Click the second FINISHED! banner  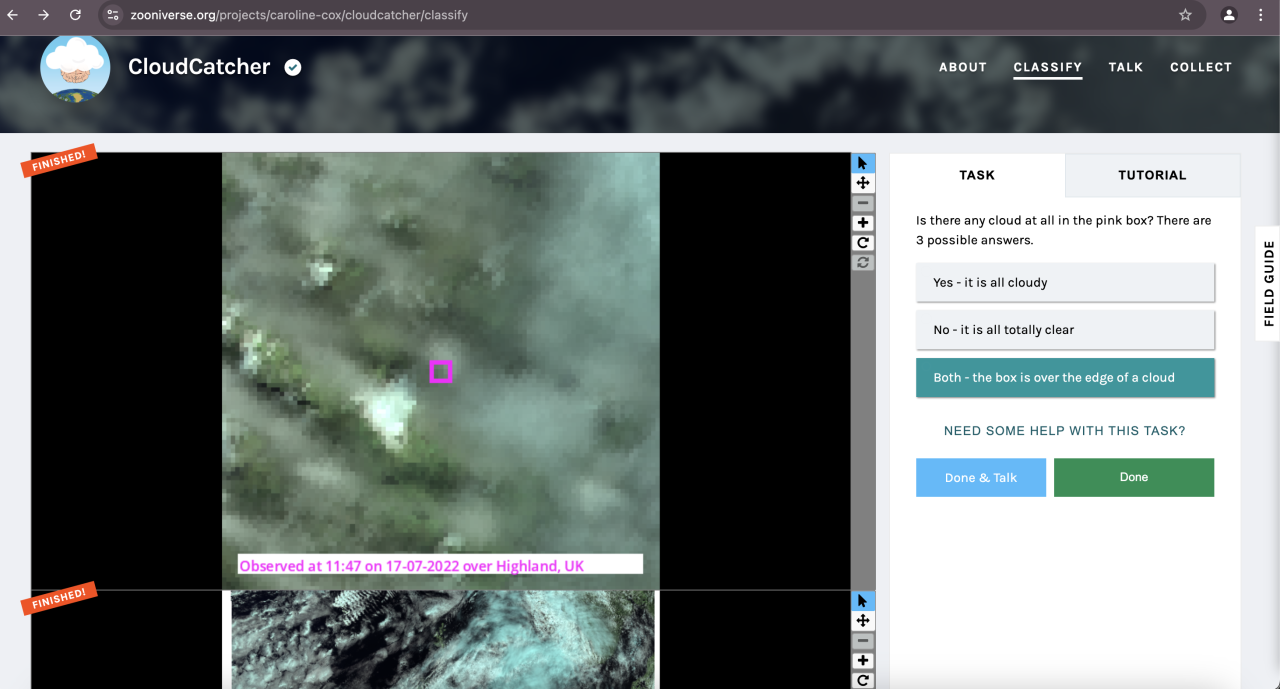[x=59, y=598]
